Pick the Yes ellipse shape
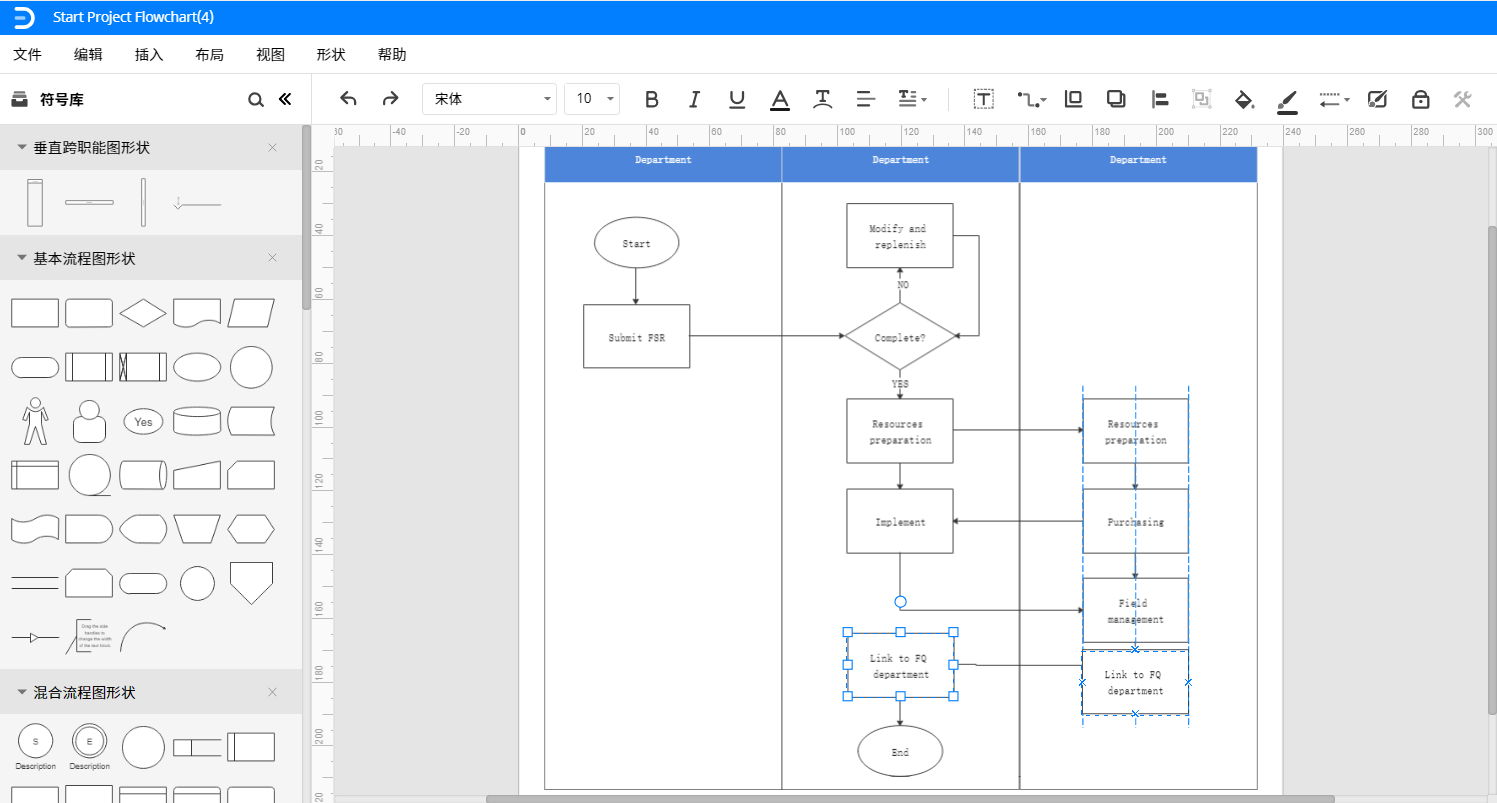The image size is (1497, 803). point(143,422)
